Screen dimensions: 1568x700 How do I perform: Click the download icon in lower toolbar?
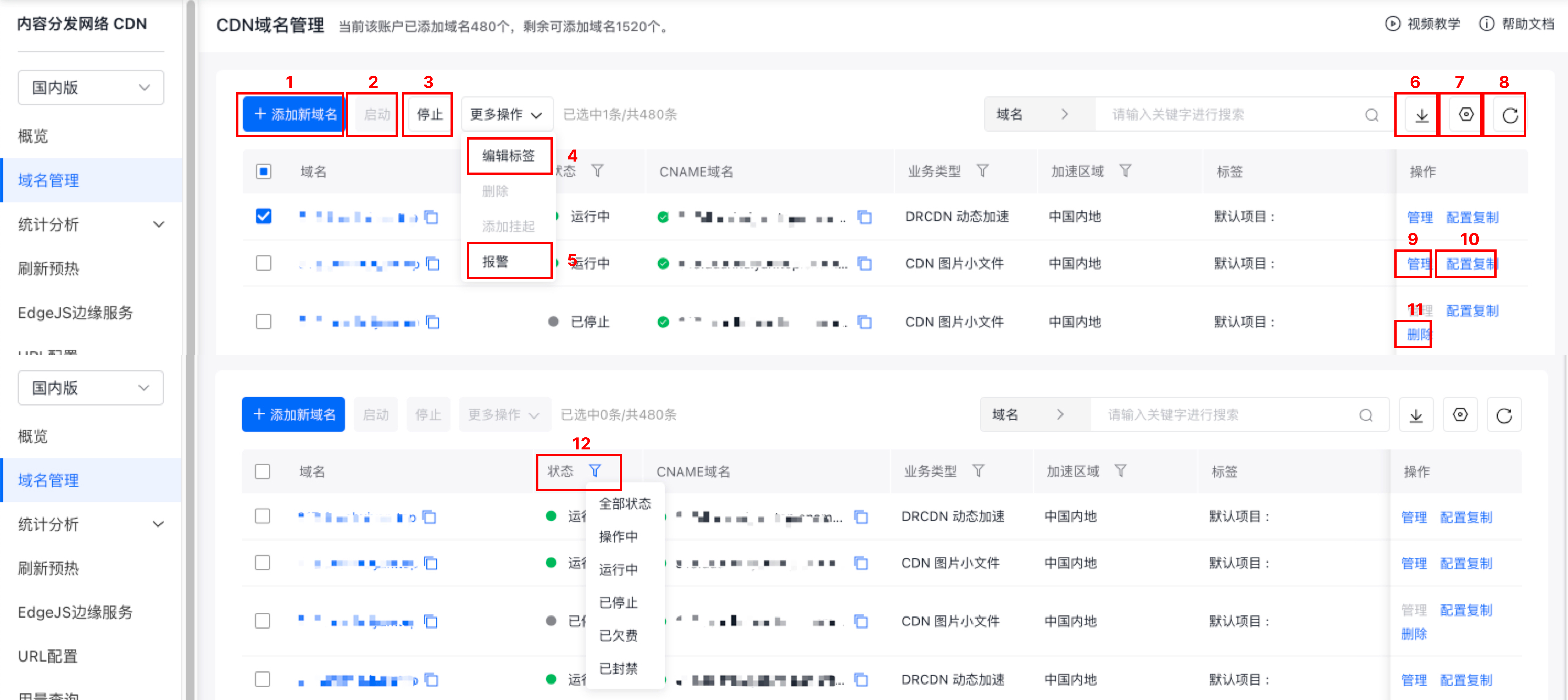tap(1416, 415)
